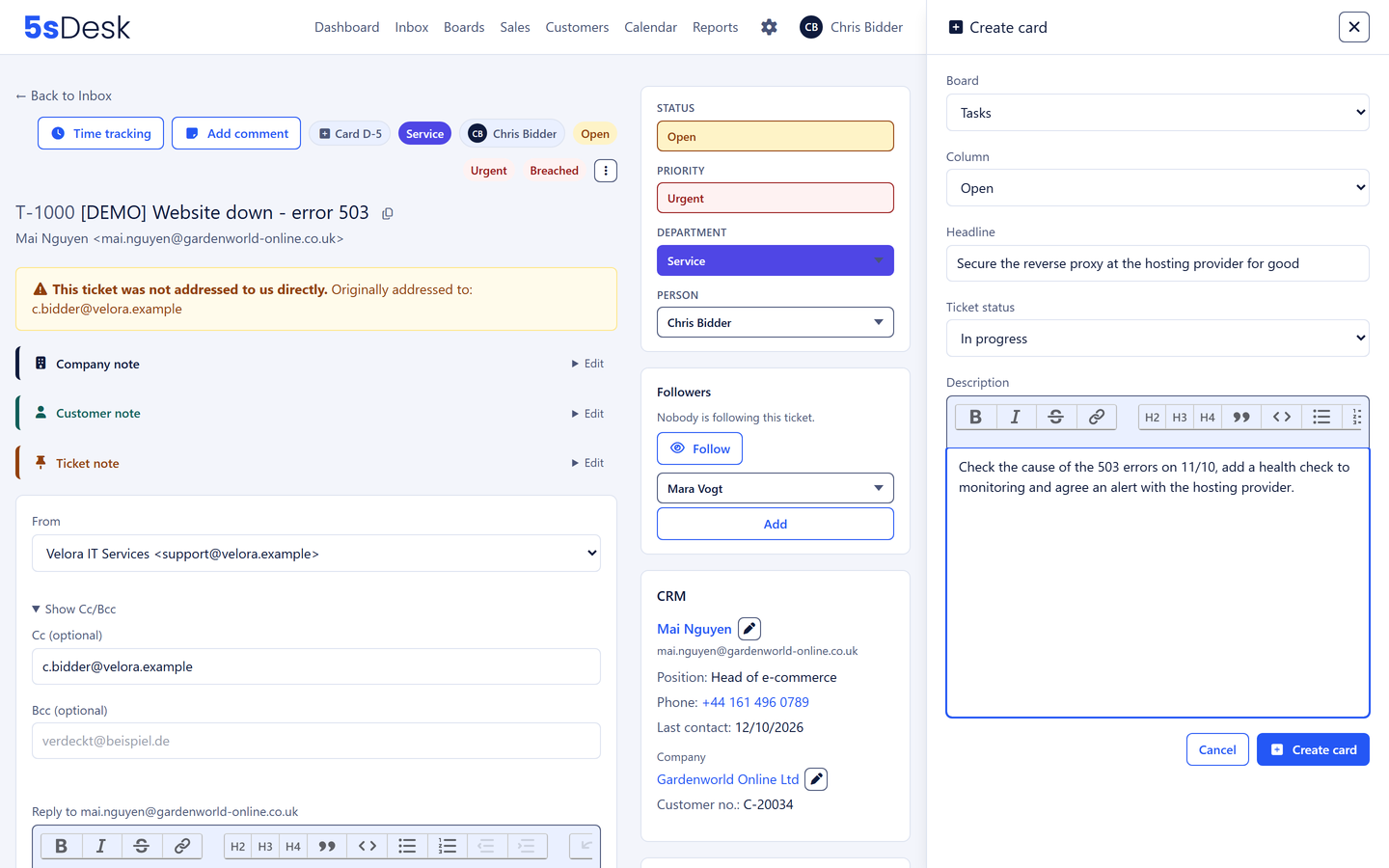Apply H2 heading in the reply editor toolbar

coord(237,846)
